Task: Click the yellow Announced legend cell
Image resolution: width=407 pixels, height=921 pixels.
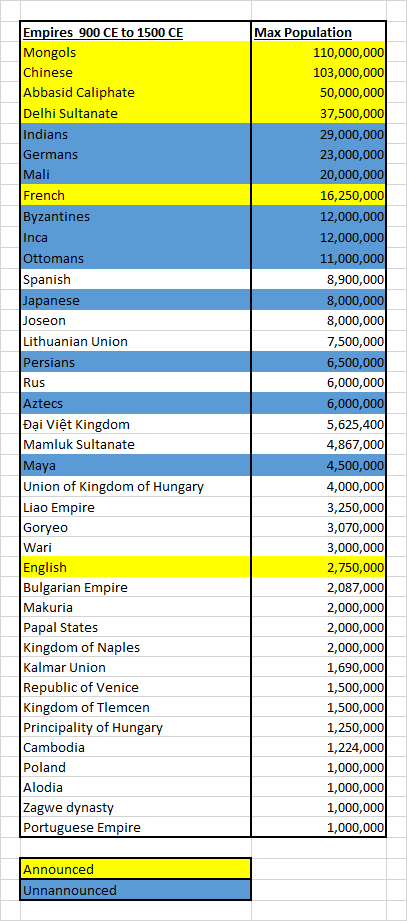Action: click(x=136, y=869)
